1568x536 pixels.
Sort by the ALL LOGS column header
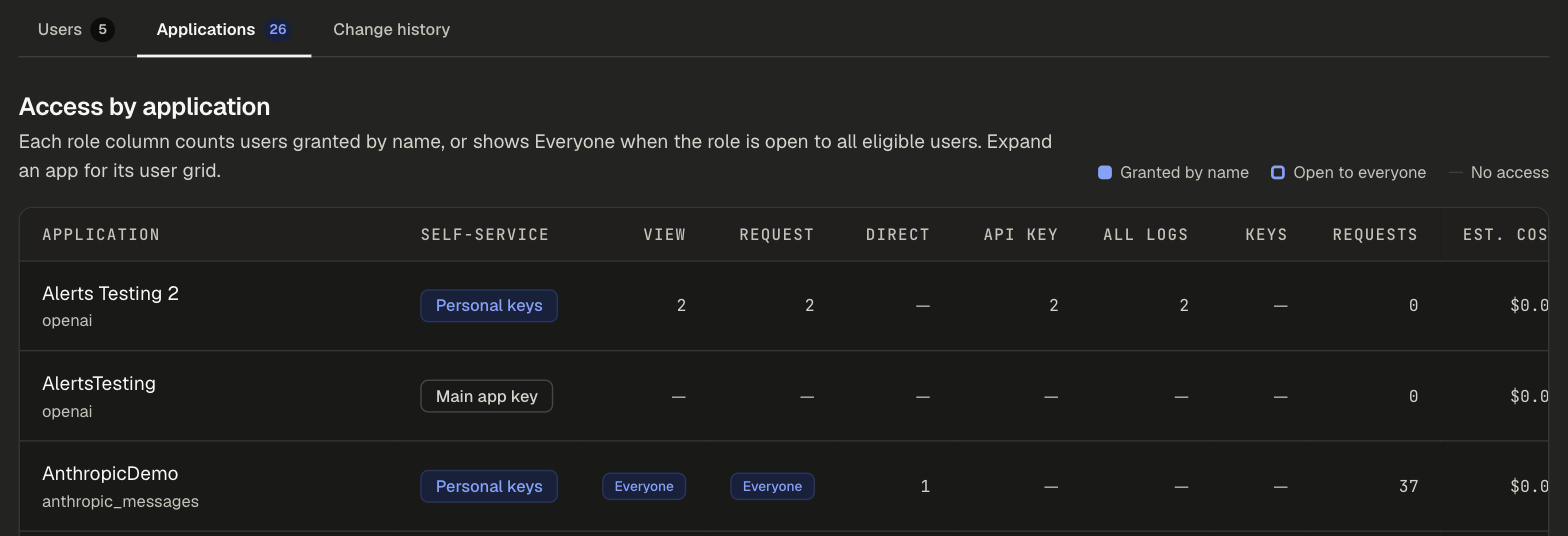click(1146, 234)
